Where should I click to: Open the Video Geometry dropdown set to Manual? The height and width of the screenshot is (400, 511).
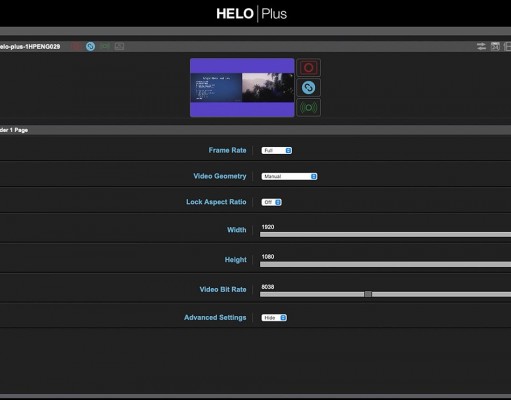(x=289, y=176)
